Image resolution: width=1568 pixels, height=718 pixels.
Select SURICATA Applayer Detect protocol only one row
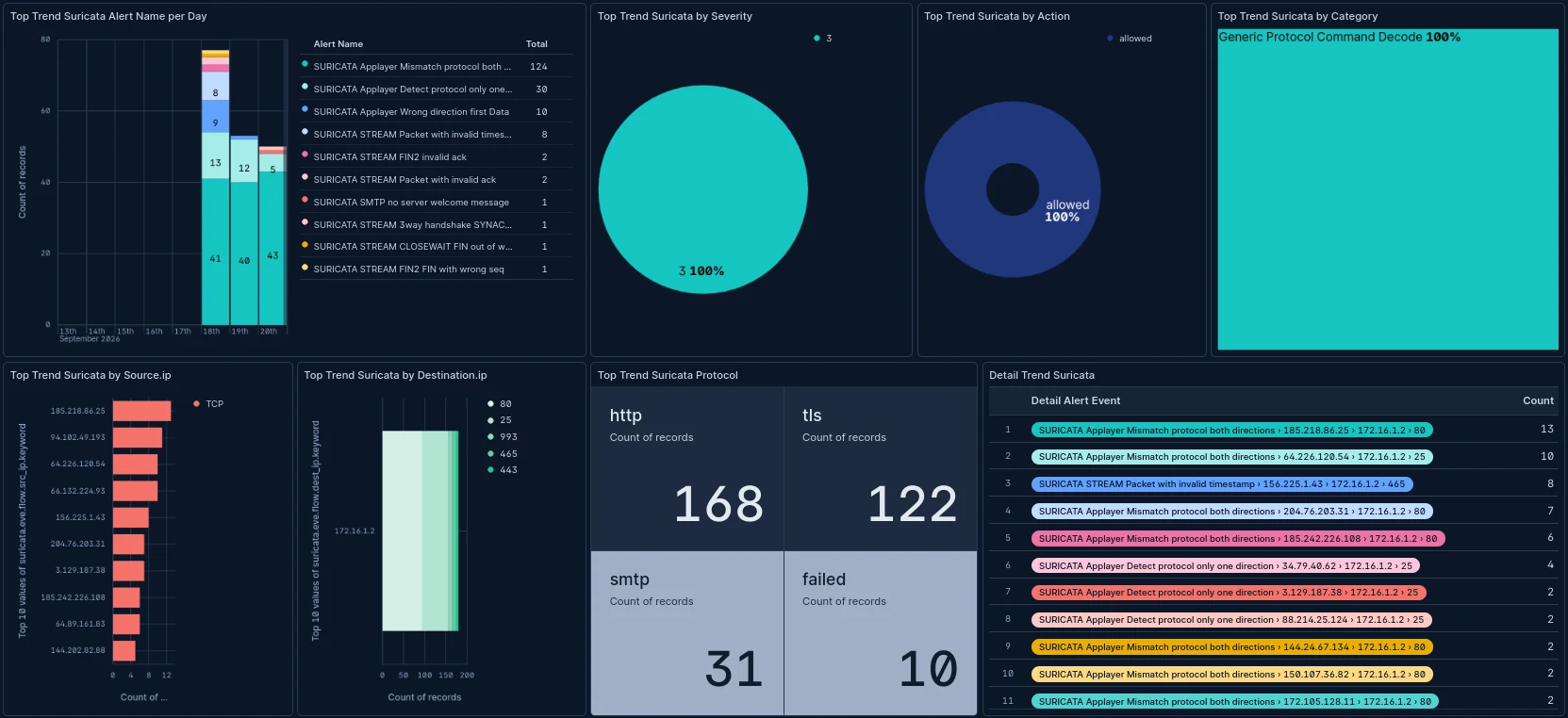tap(437, 90)
